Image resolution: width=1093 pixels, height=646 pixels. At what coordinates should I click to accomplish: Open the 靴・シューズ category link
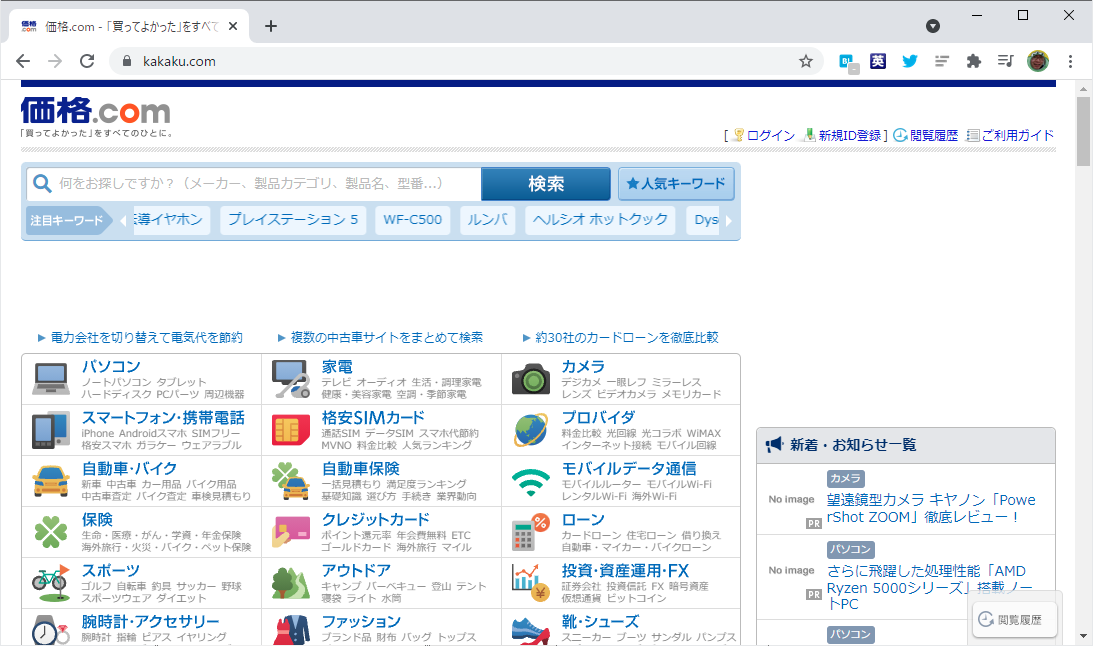(600, 621)
